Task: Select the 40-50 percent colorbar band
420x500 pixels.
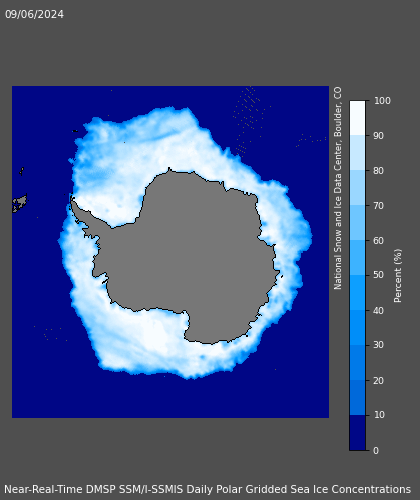Action: pyautogui.click(x=357, y=293)
